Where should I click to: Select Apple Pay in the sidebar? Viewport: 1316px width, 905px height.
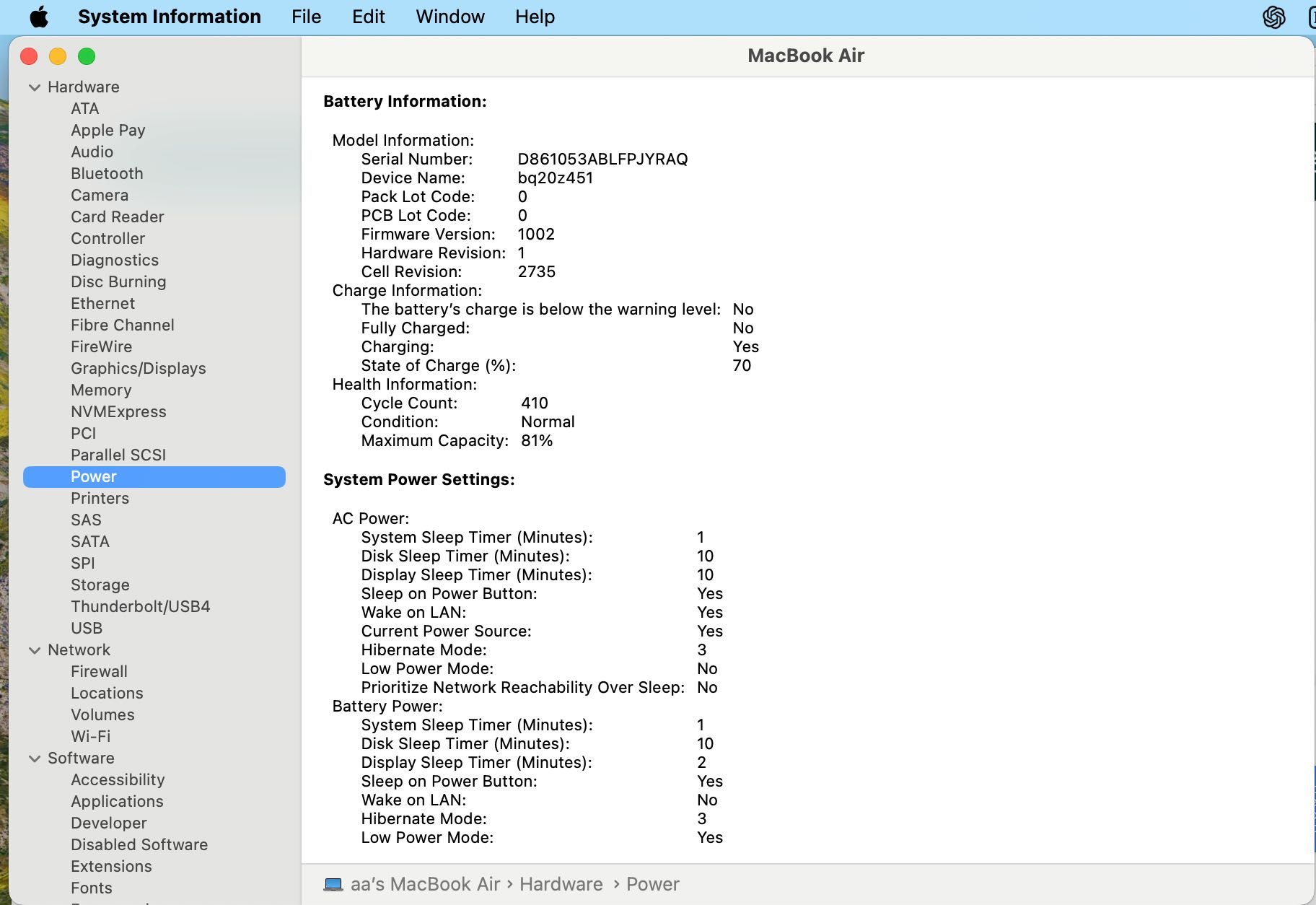pyautogui.click(x=108, y=130)
